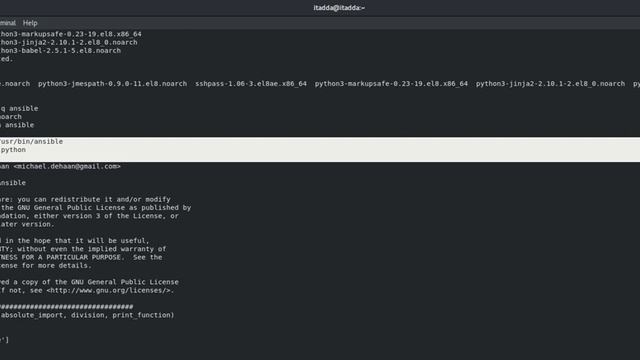This screenshot has width=640, height=360.
Task: Click the highlighted 'python' line
Action: click(x=13, y=150)
